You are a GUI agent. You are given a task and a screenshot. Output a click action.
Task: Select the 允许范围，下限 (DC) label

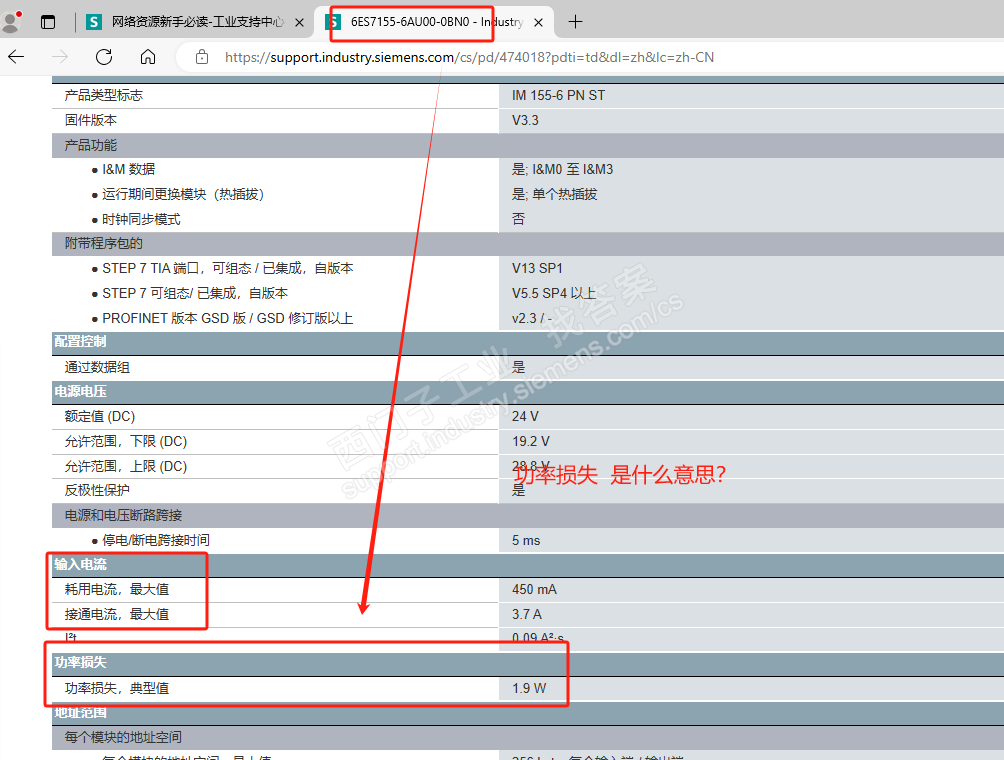click(126, 442)
